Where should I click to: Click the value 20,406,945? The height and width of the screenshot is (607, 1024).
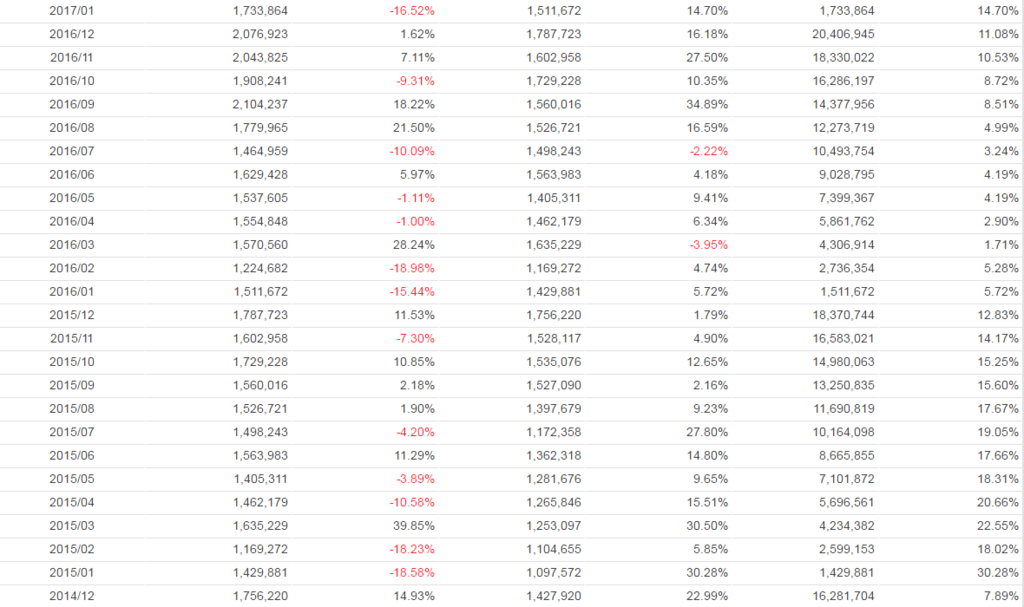click(x=839, y=34)
